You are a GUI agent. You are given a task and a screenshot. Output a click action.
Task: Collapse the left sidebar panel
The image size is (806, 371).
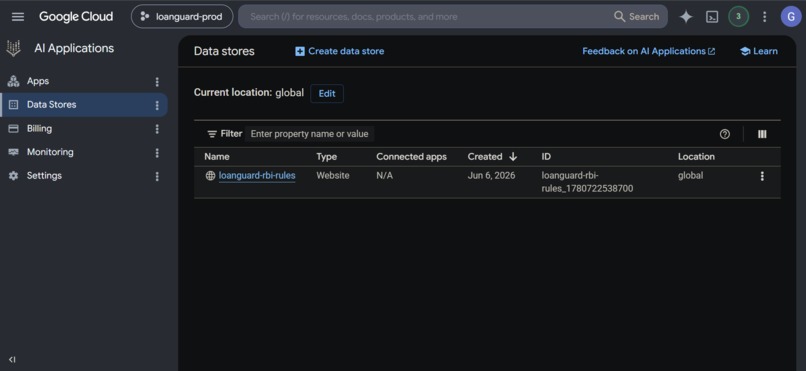pos(12,360)
